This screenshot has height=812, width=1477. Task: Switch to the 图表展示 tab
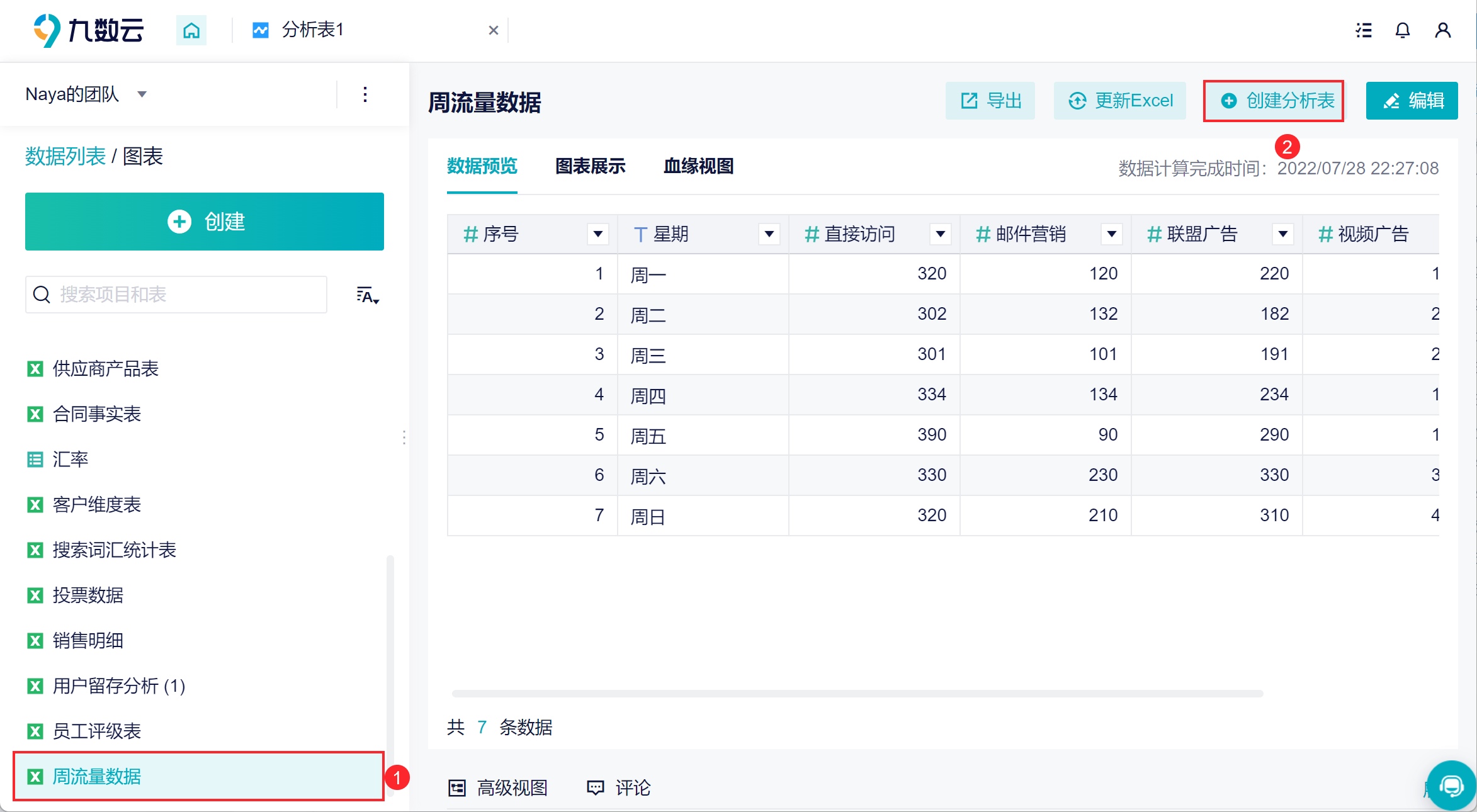tap(590, 166)
